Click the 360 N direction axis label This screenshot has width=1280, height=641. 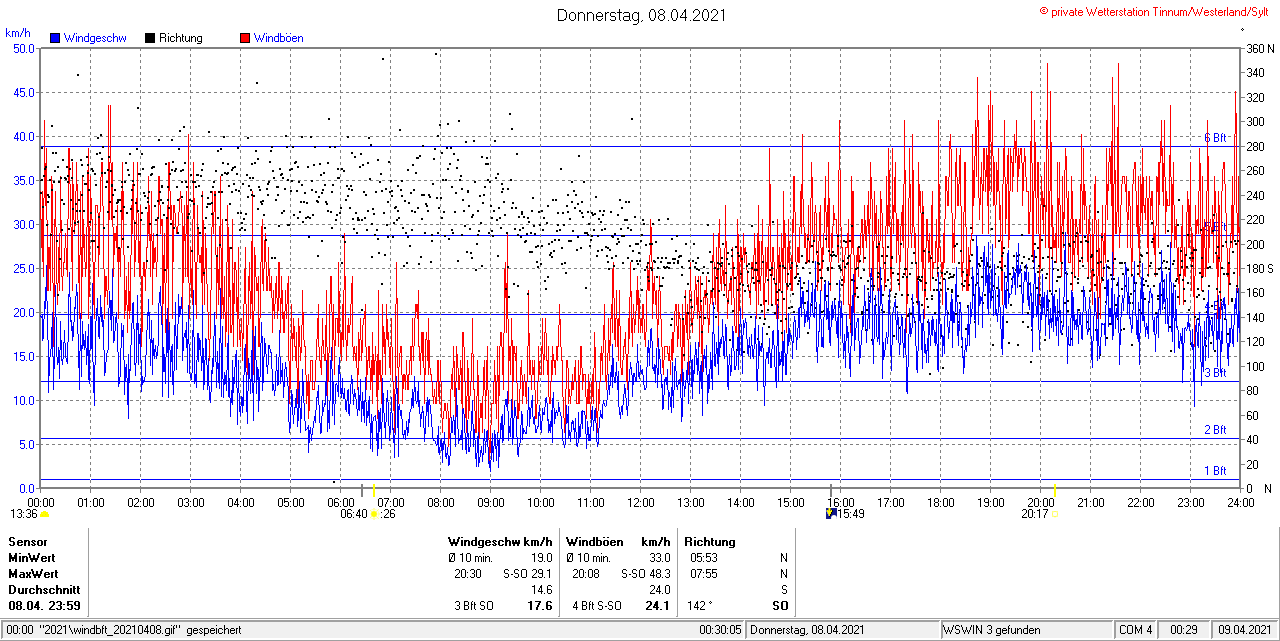[1259, 48]
